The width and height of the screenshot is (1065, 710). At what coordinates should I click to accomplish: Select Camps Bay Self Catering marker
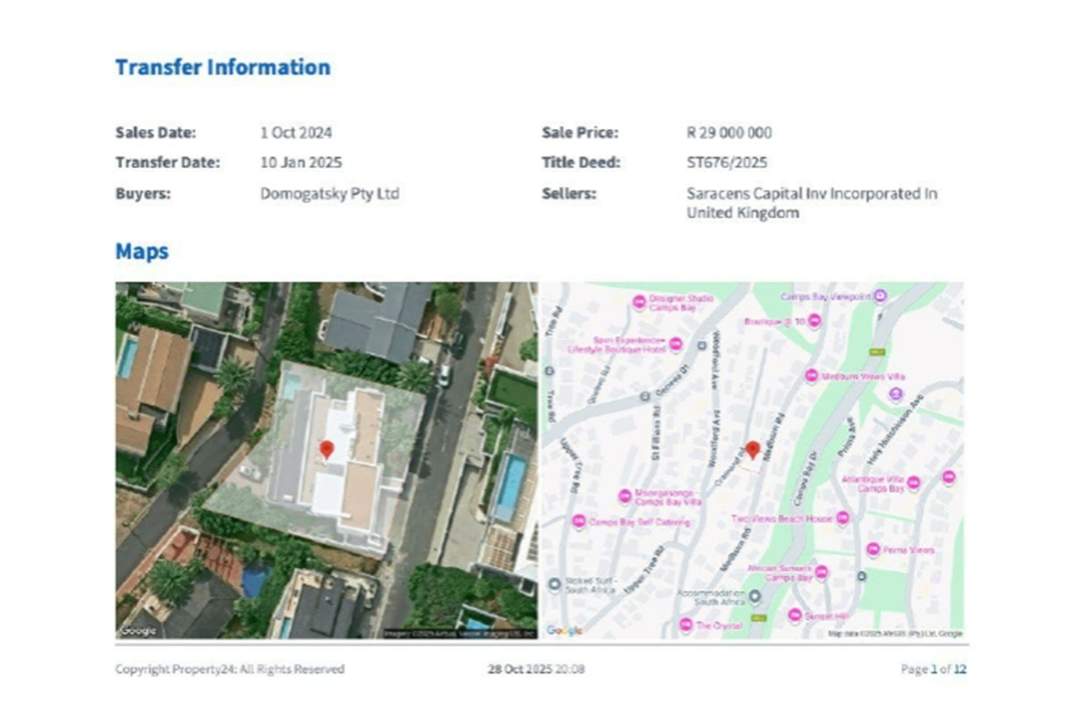[x=578, y=522]
